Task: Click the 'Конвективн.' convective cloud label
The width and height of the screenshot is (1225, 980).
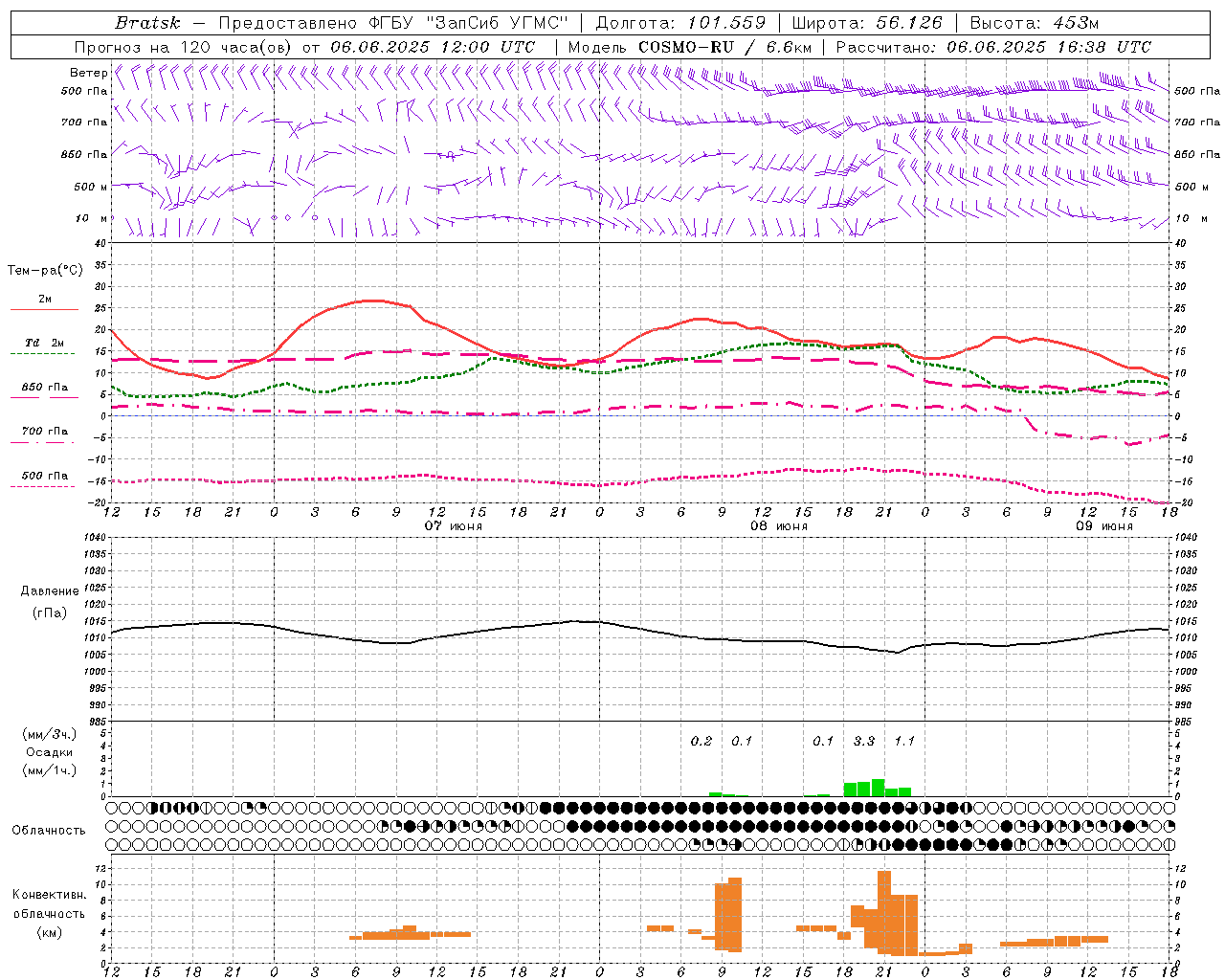Action: (50, 895)
